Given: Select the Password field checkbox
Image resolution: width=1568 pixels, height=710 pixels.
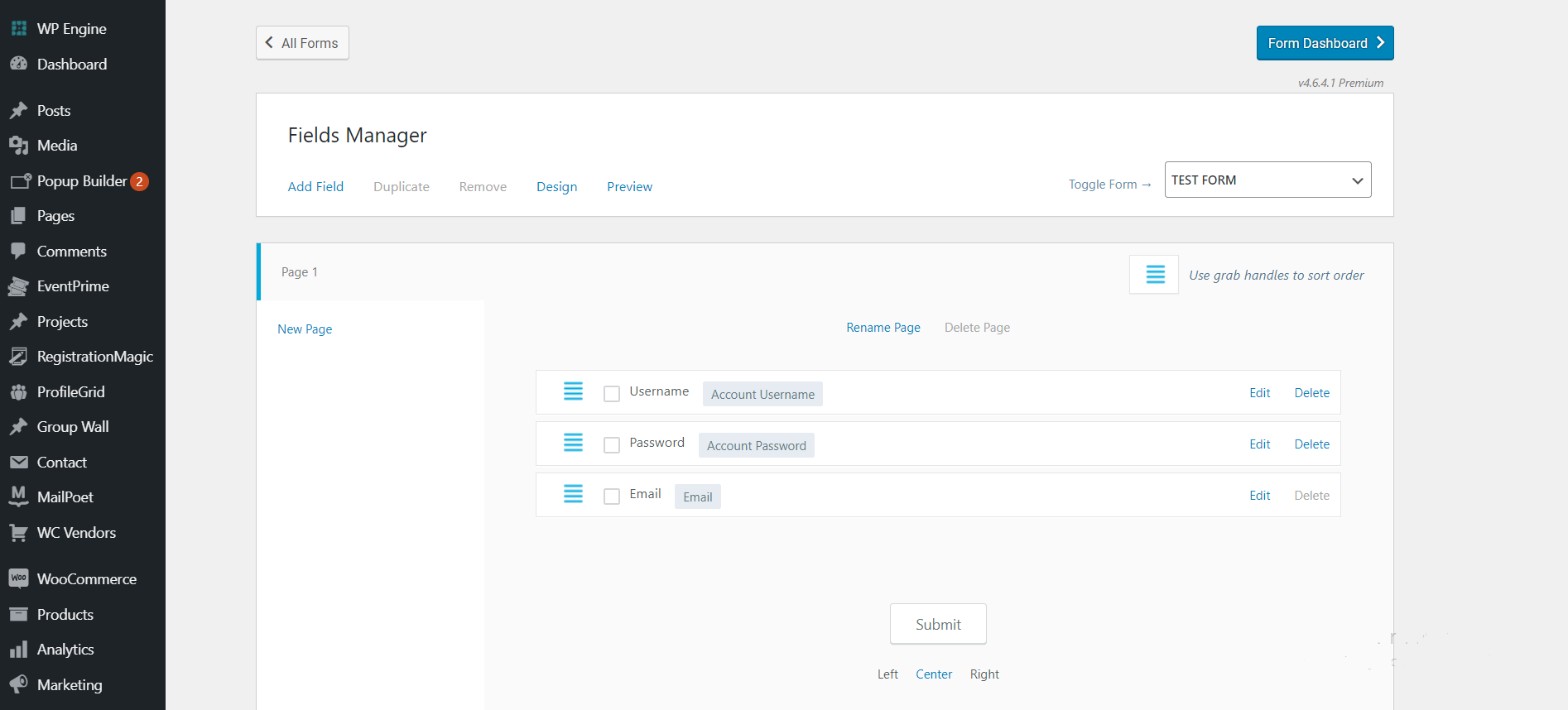Looking at the screenshot, I should [612, 445].
